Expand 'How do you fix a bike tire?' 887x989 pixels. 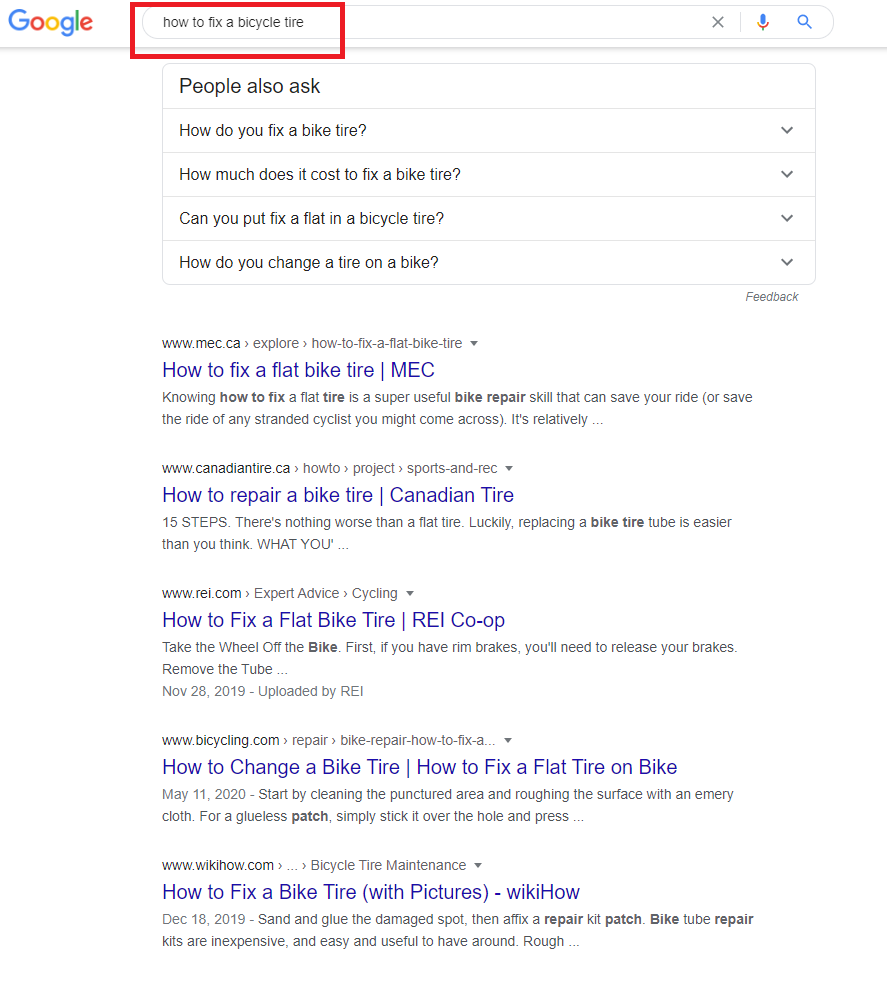pyautogui.click(x=489, y=131)
